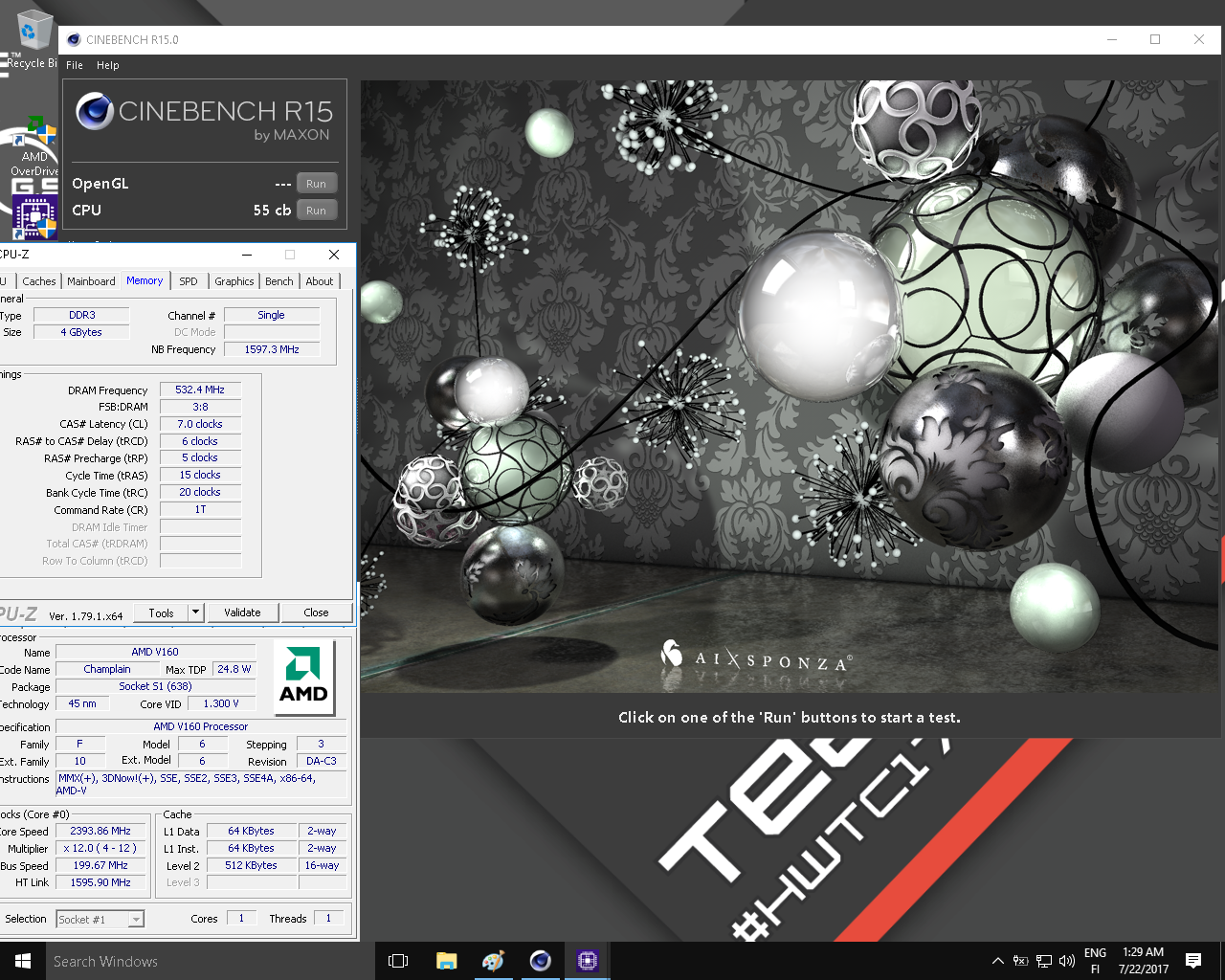Click the Close button in CPU-Z
The image size is (1225, 980).
pos(316,612)
